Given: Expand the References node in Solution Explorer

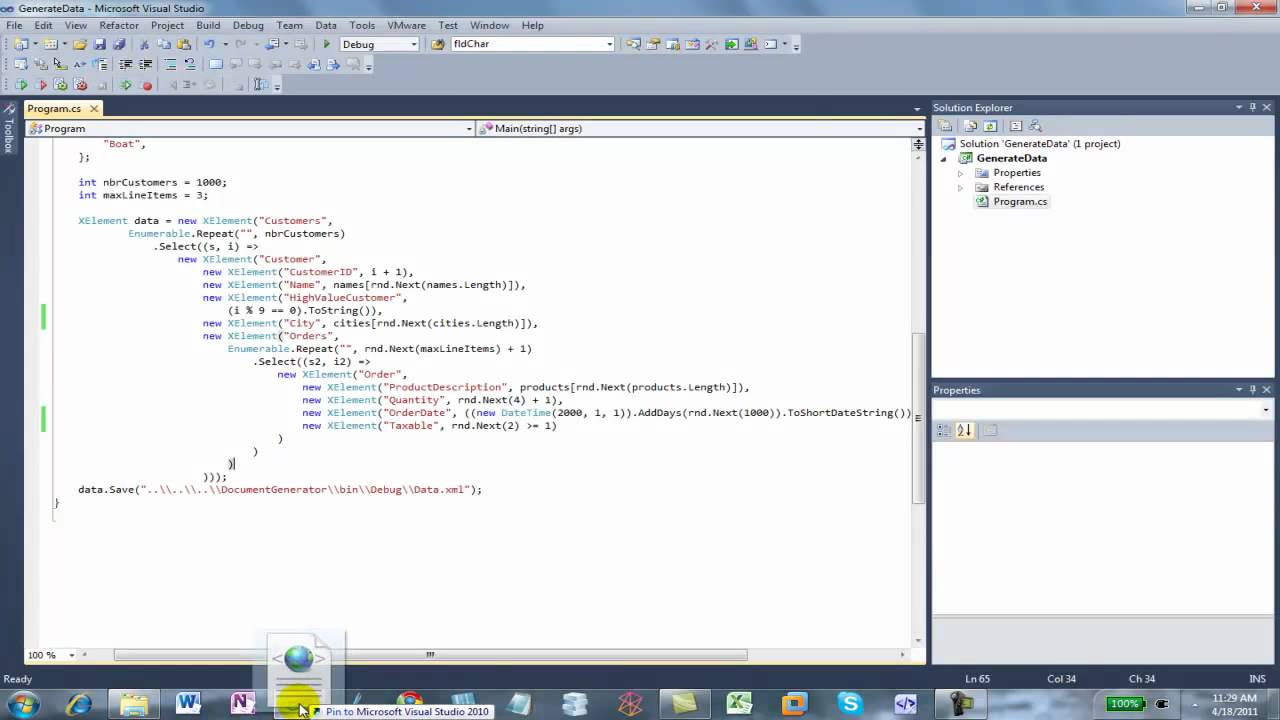Looking at the screenshot, I should (x=960, y=187).
